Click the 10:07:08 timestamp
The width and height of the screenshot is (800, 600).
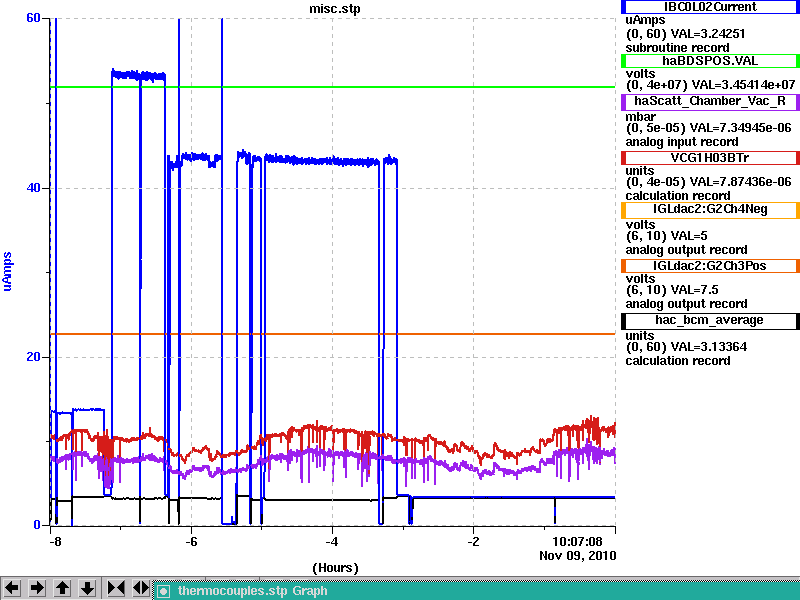(x=577, y=541)
